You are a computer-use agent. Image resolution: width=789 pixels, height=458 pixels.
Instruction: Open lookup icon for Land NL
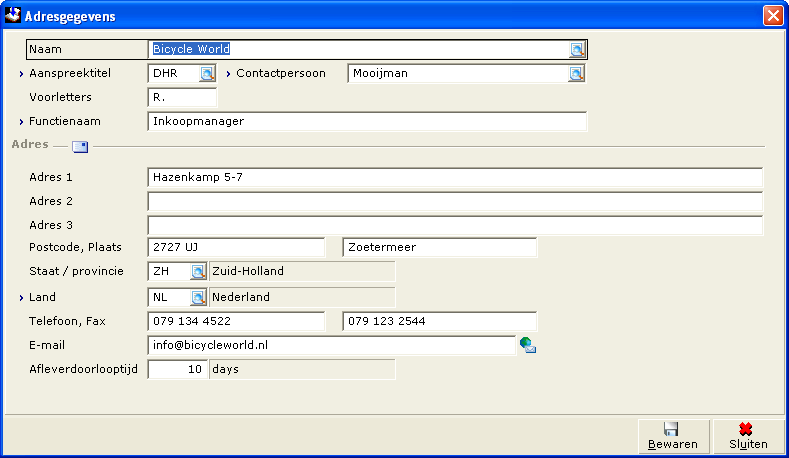[x=198, y=297]
